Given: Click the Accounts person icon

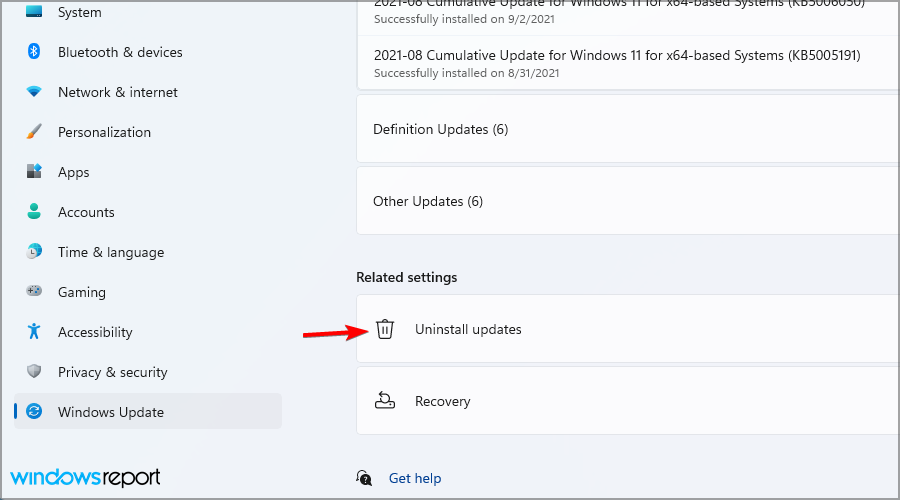Looking at the screenshot, I should (34, 212).
